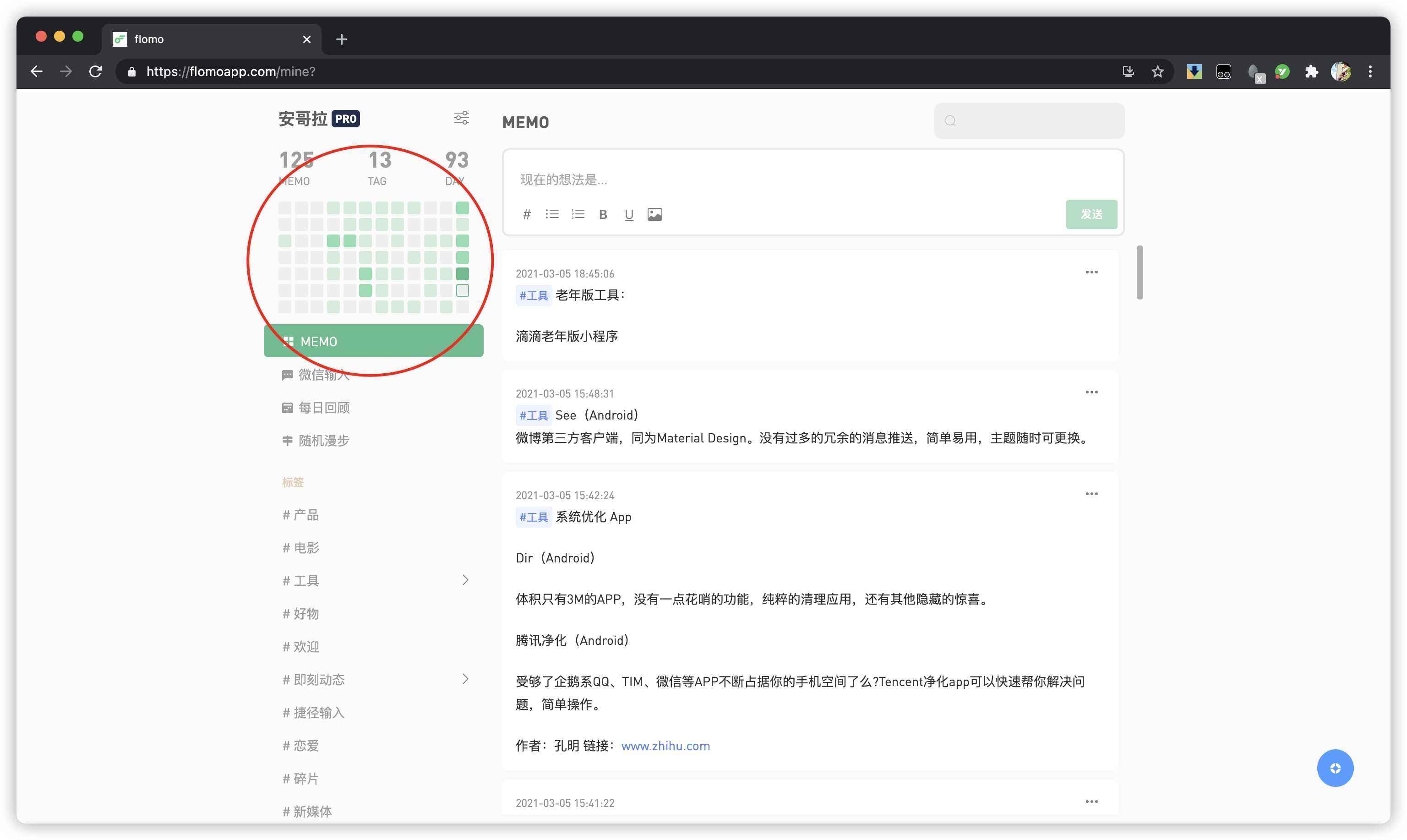The image size is (1407, 840).
Task: Toggle bold formatting in the memo editor
Action: pyautogui.click(x=603, y=214)
